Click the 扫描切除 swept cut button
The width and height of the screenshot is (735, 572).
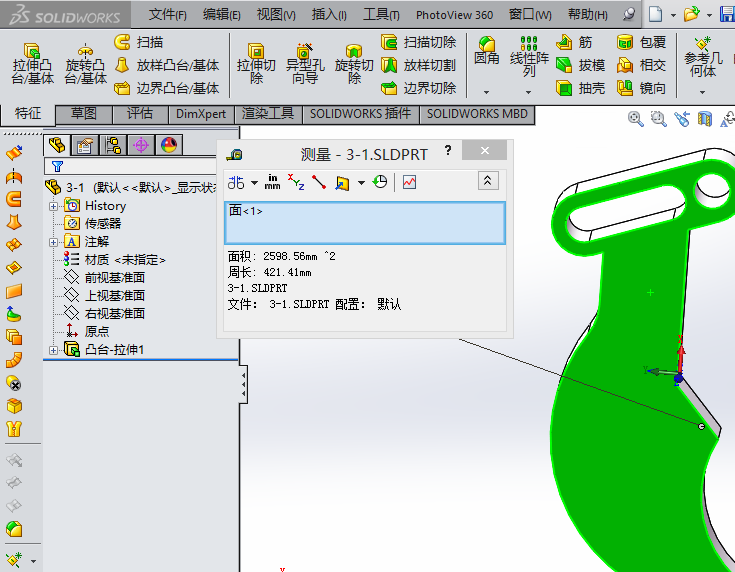click(x=418, y=42)
